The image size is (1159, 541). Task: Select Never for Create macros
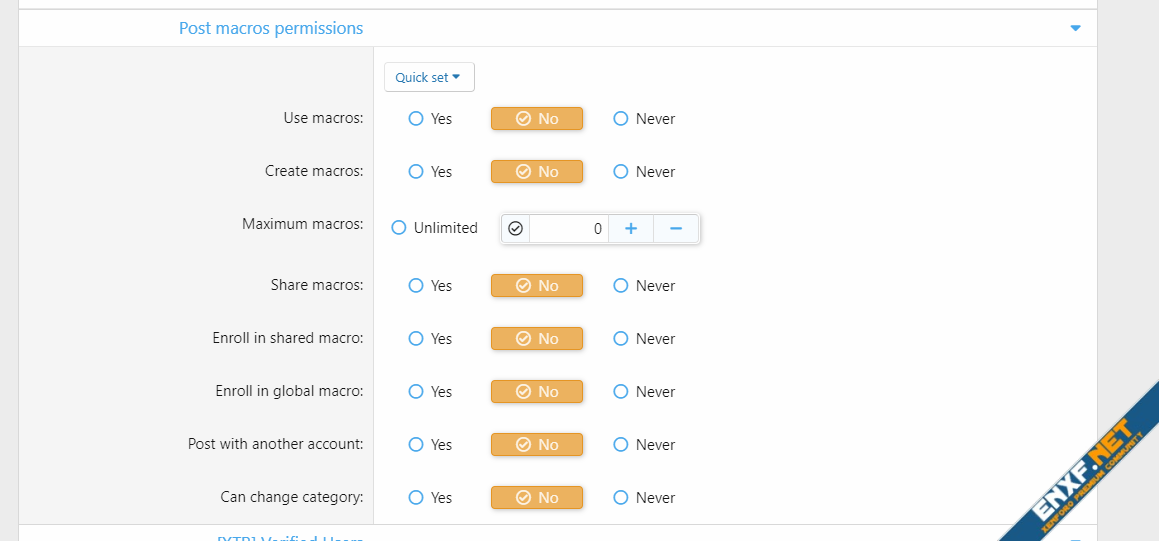click(x=621, y=172)
